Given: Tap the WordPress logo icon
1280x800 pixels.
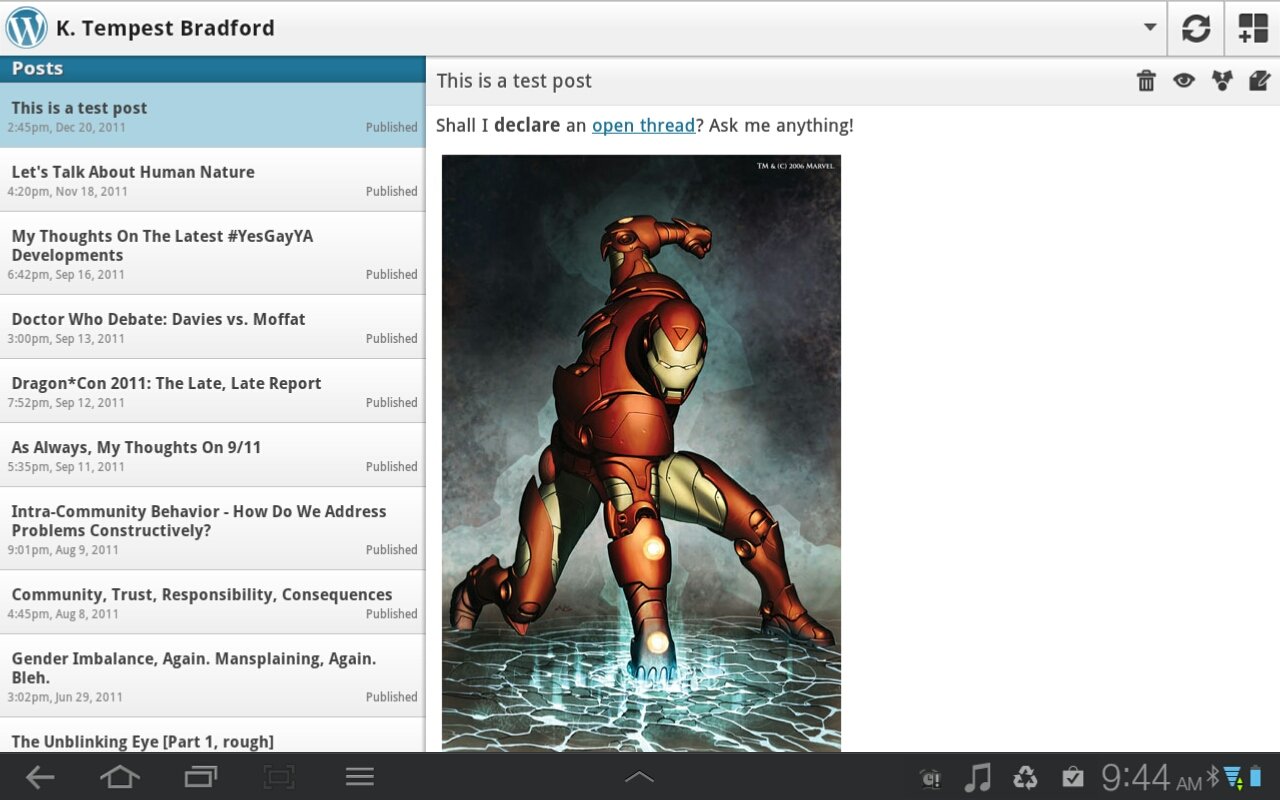Looking at the screenshot, I should click(x=27, y=28).
